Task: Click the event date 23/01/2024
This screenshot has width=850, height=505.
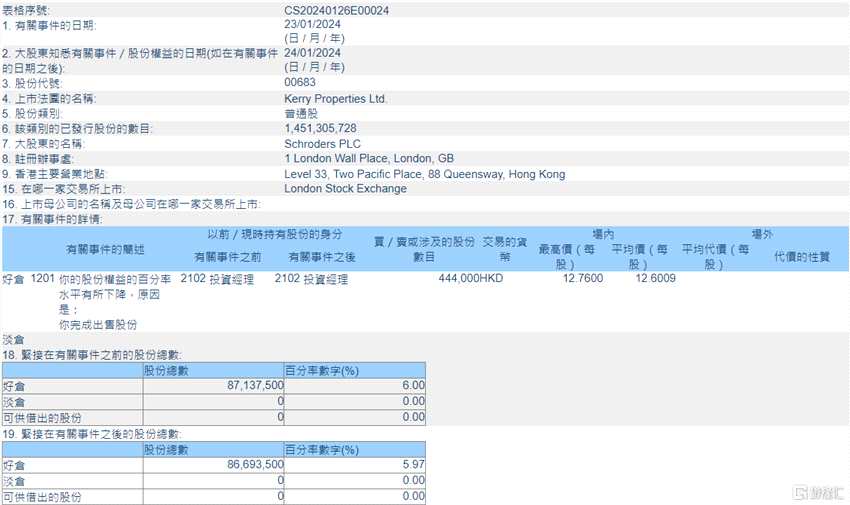Action: [312, 24]
